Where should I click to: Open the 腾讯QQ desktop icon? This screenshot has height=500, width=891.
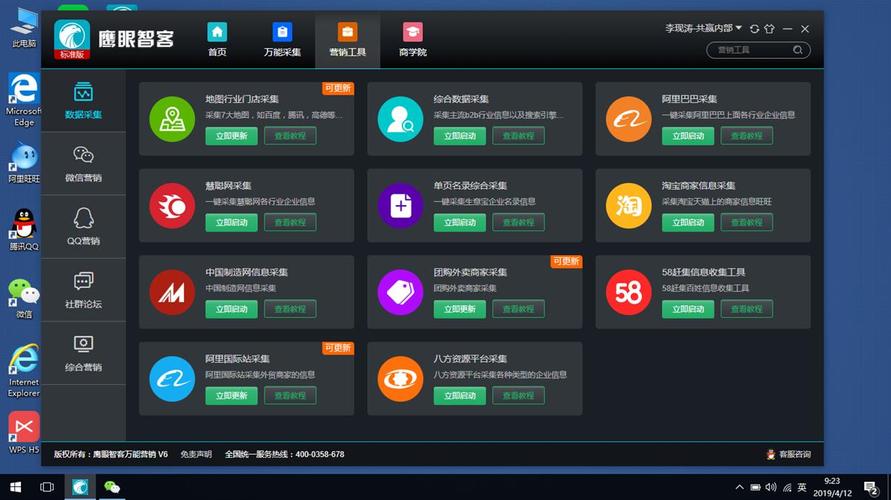(x=23, y=230)
